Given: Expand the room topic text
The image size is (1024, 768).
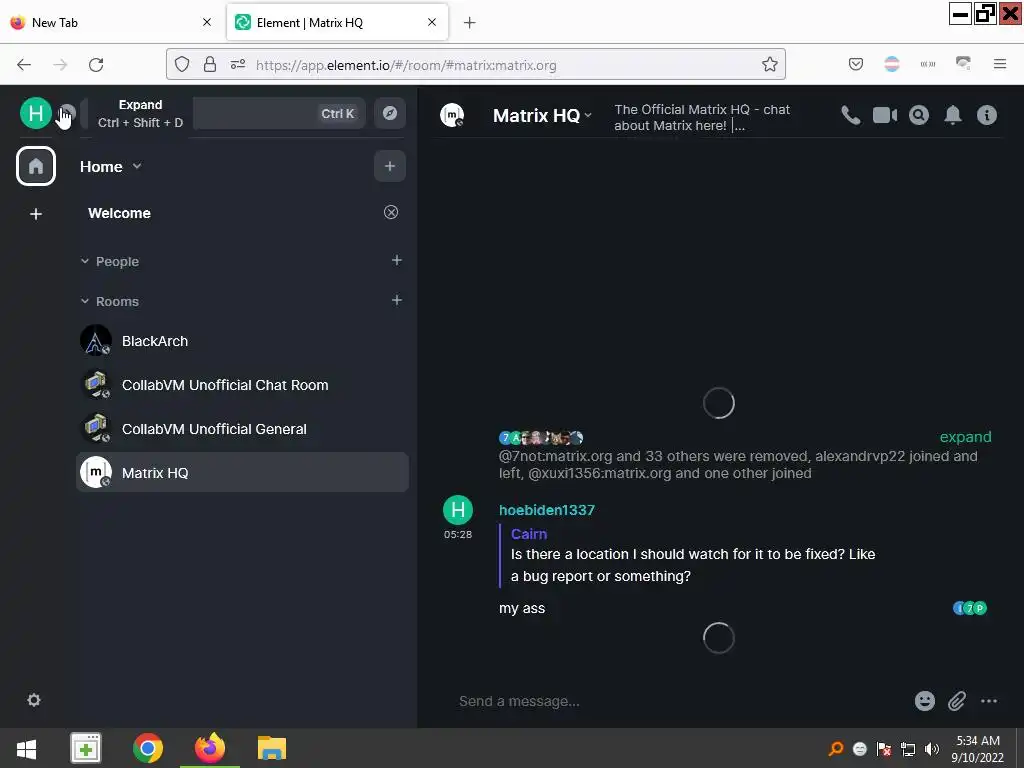Looking at the screenshot, I should click(x=702, y=118).
